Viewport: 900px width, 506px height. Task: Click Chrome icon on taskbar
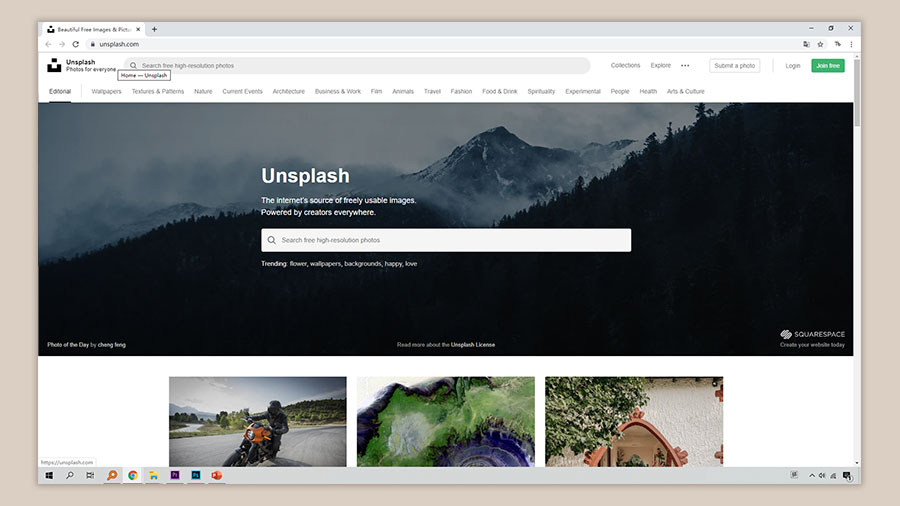pos(133,476)
